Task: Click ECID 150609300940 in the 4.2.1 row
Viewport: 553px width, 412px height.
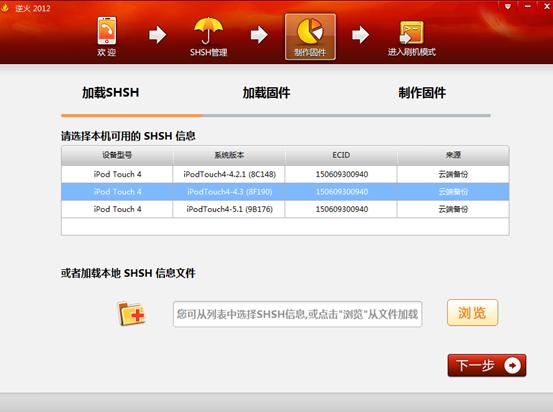Action: point(342,174)
